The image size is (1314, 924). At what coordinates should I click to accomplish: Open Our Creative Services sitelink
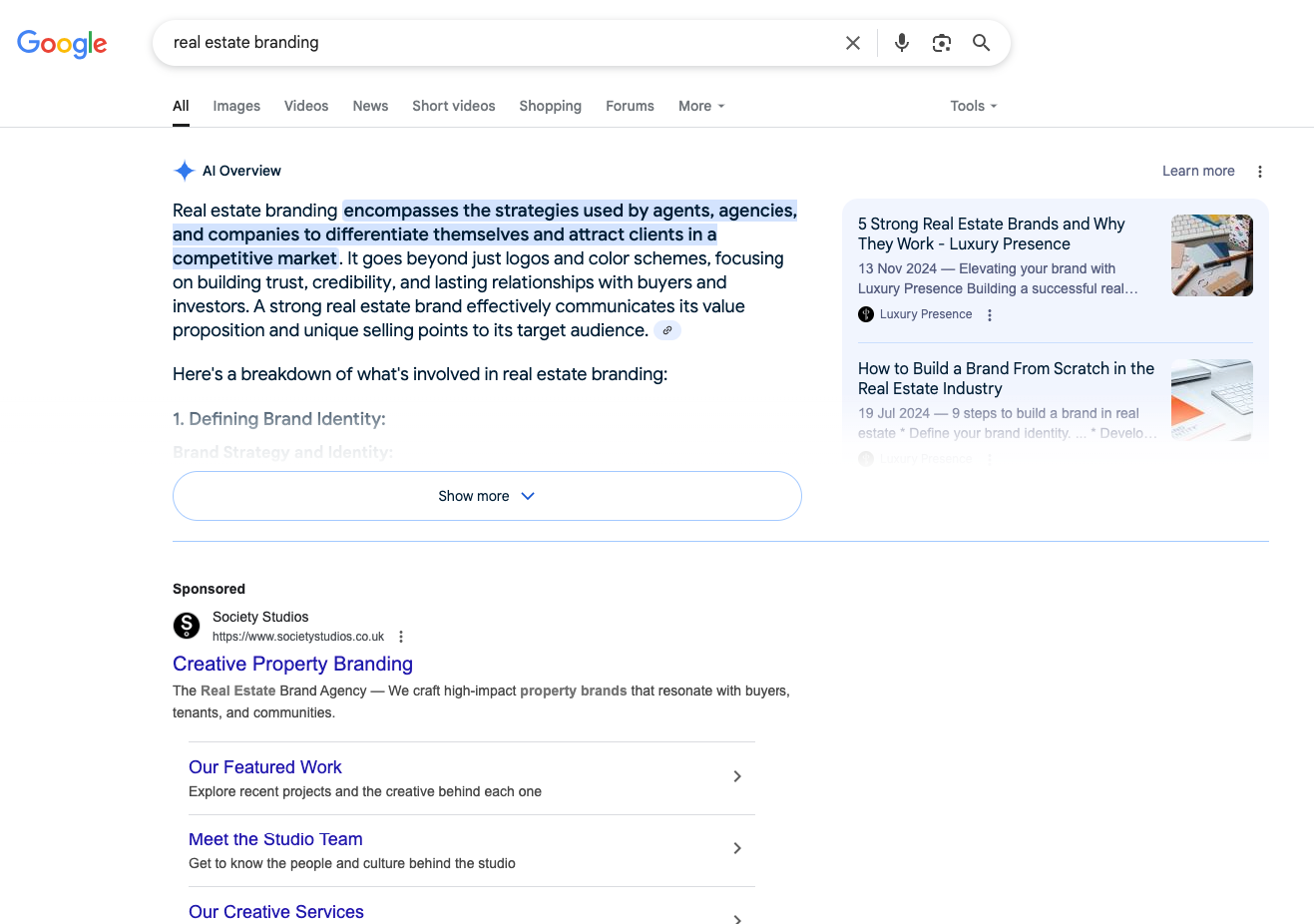tap(276, 912)
